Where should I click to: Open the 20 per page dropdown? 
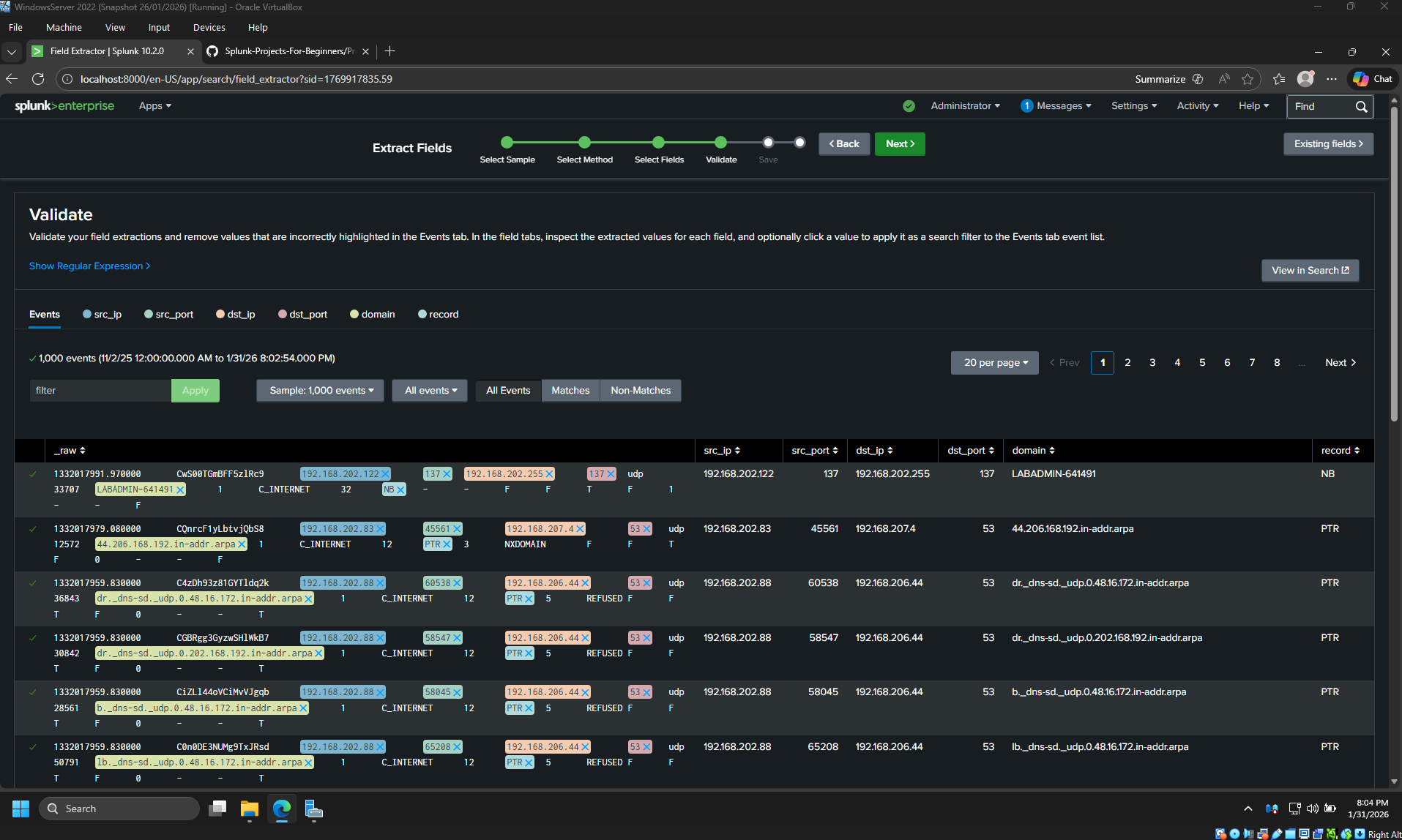pos(994,363)
